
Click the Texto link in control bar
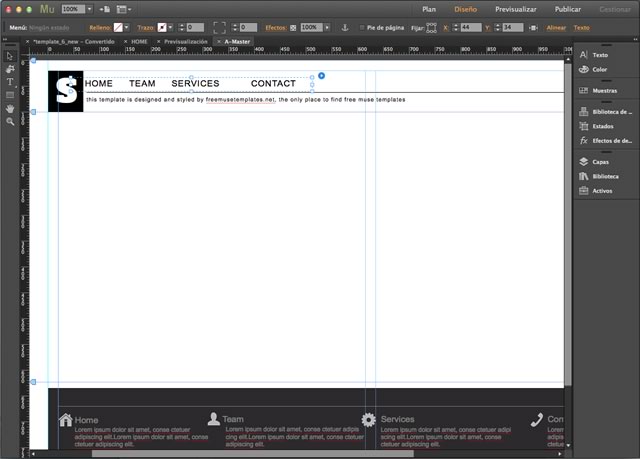pyautogui.click(x=582, y=28)
